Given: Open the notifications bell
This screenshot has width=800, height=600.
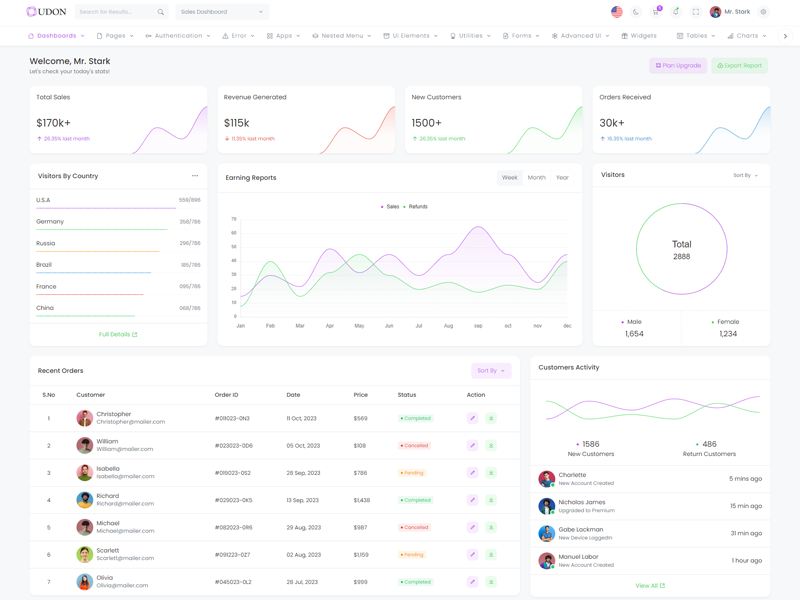Looking at the screenshot, I should [x=676, y=12].
